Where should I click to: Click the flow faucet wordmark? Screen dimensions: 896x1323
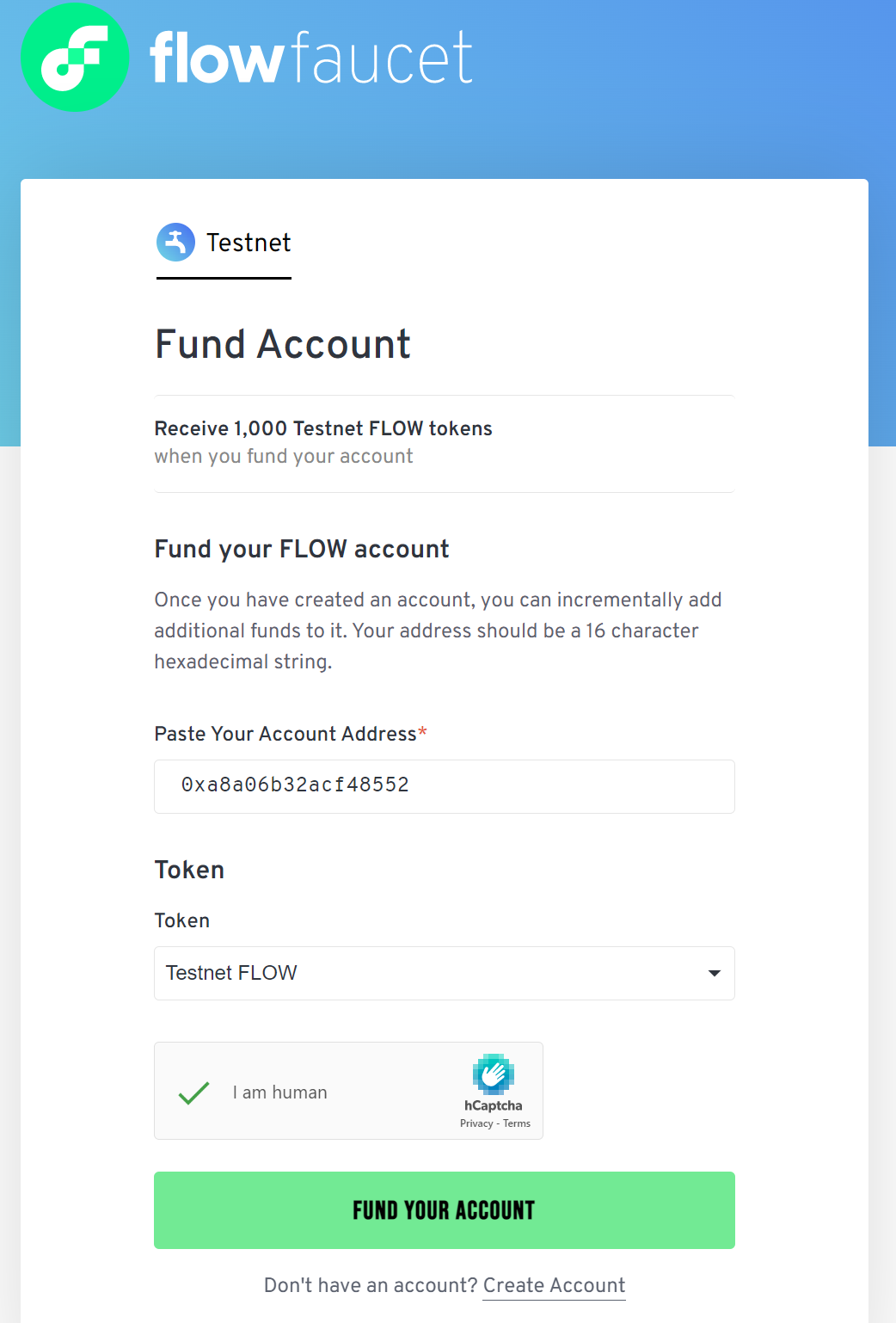coord(310,58)
